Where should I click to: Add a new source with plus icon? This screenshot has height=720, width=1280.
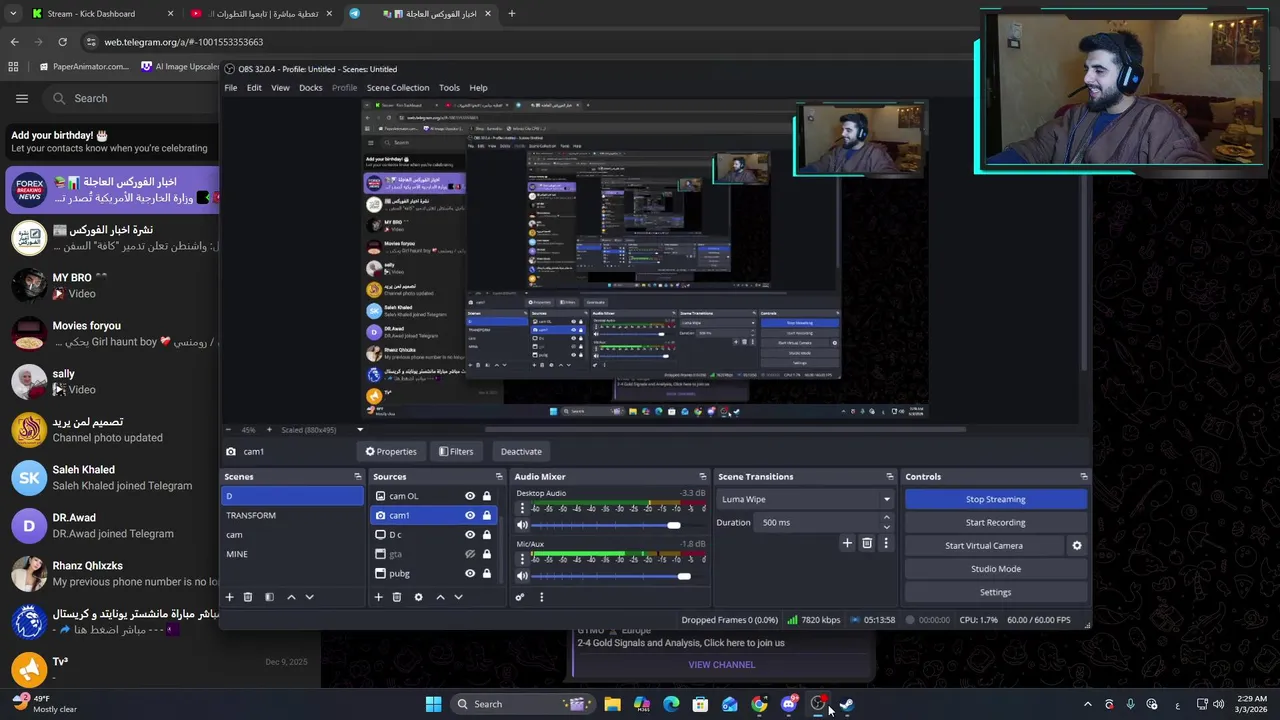[378, 597]
